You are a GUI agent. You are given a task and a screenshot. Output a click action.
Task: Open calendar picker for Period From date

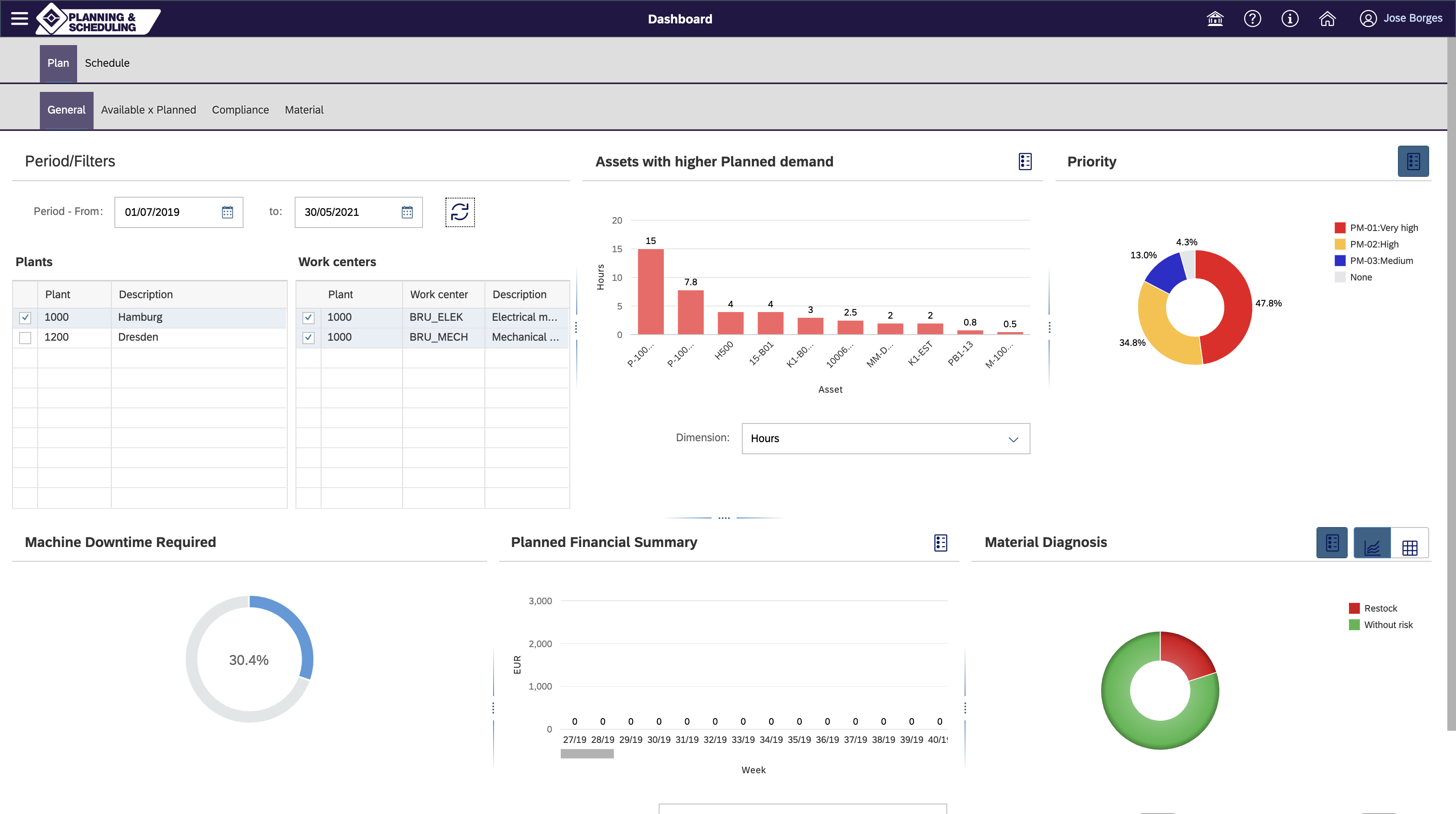tap(227, 212)
